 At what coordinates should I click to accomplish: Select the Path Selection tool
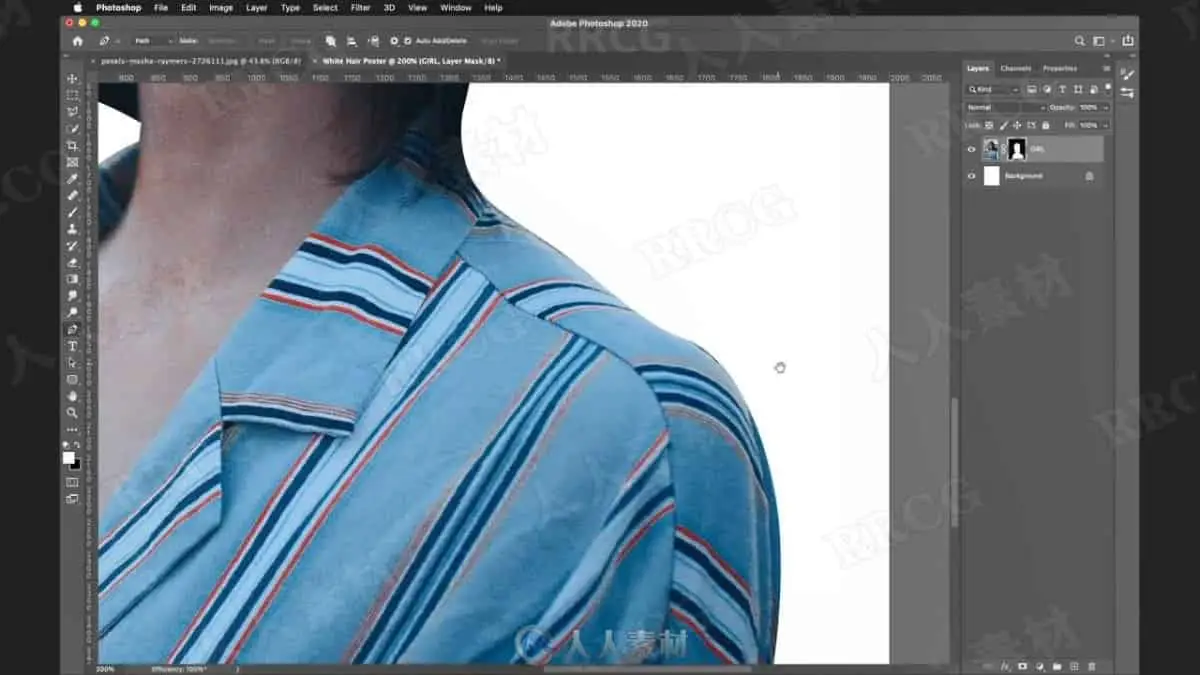point(72,362)
